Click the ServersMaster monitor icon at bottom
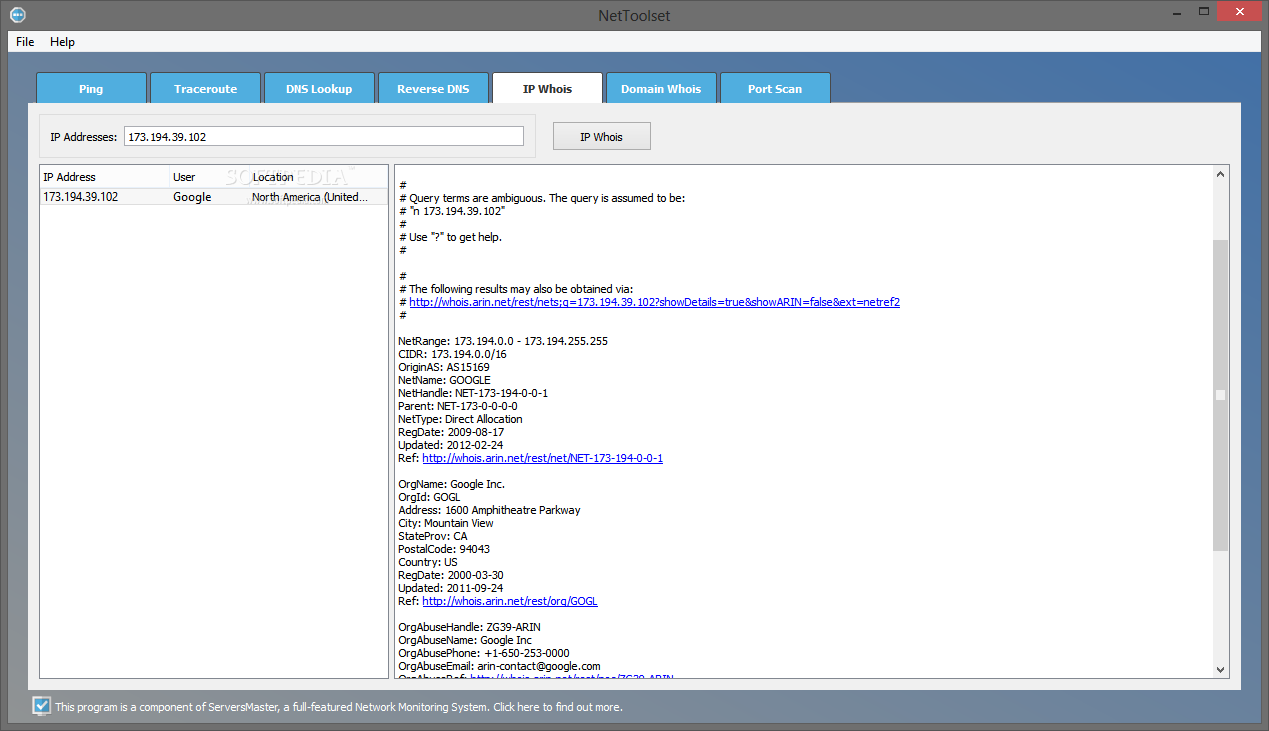 point(41,706)
